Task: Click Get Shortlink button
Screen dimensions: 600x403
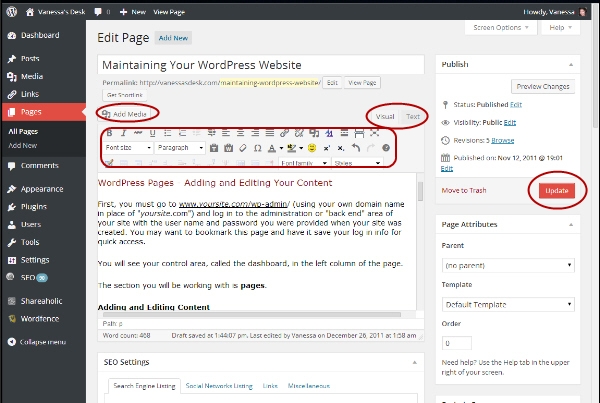Action: (x=124, y=95)
